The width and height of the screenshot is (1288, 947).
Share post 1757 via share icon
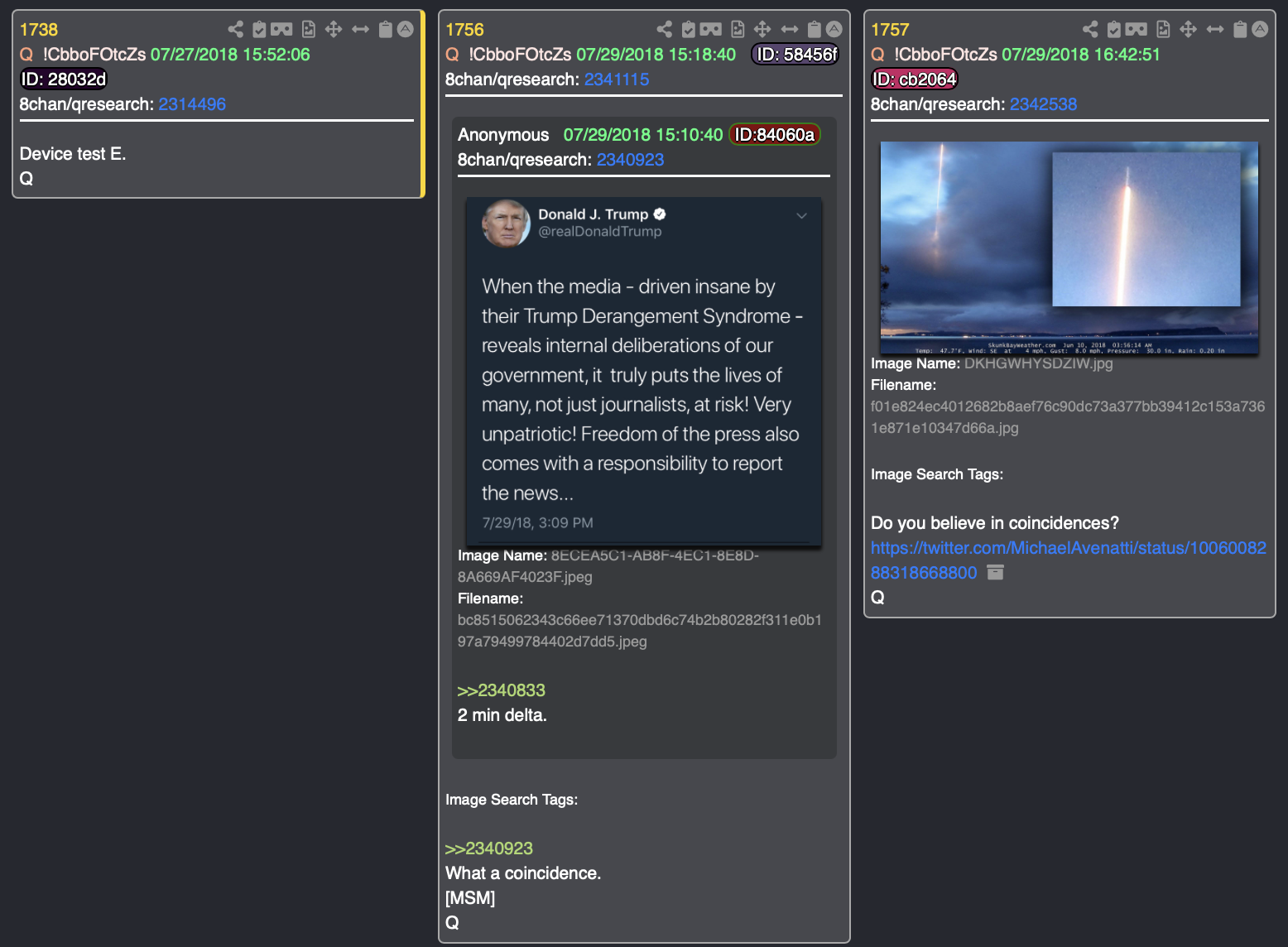click(1090, 30)
